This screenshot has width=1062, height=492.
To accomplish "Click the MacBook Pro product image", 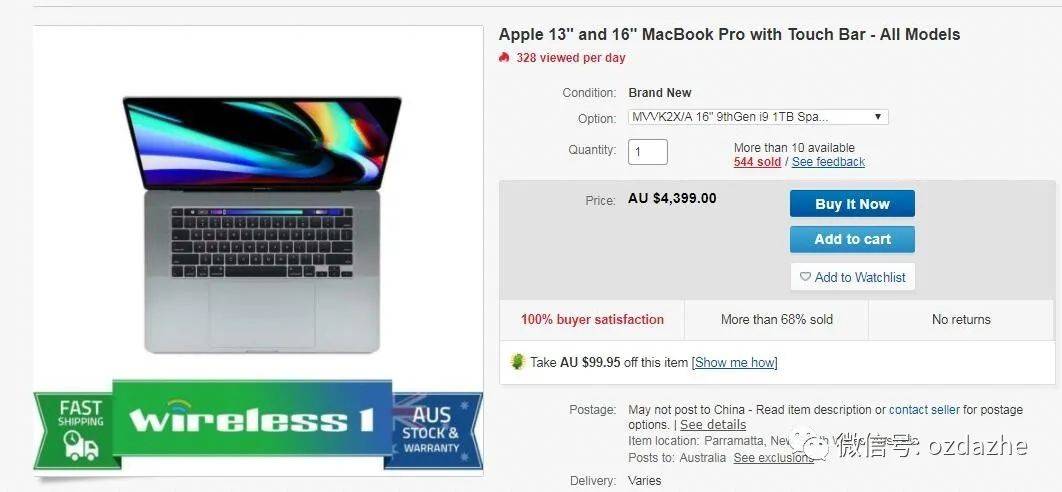I will [261, 225].
